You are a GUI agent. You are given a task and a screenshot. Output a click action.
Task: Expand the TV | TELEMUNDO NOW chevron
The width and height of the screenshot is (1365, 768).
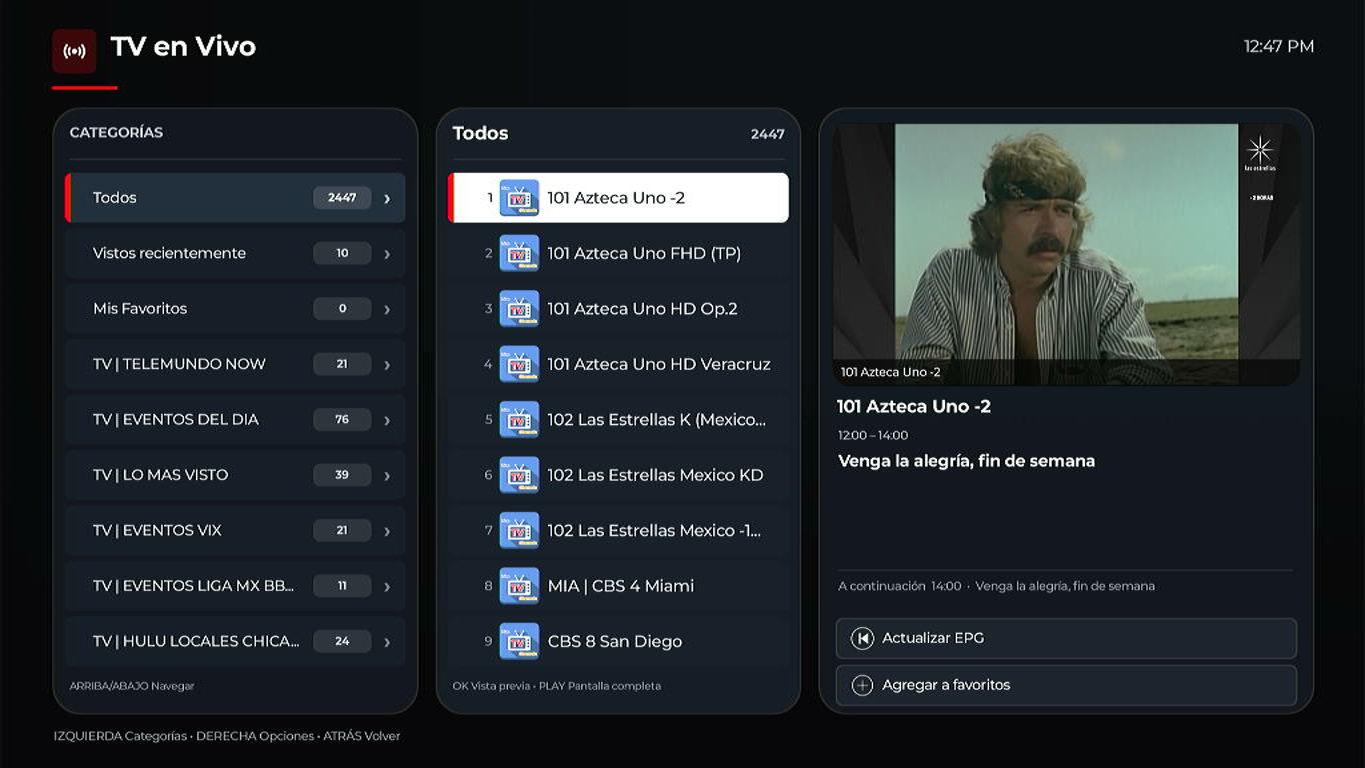point(387,365)
